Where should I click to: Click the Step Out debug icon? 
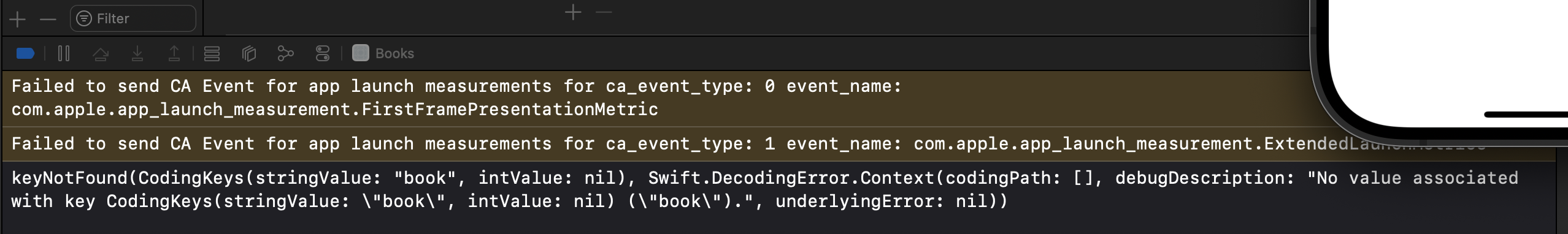pyautogui.click(x=174, y=54)
